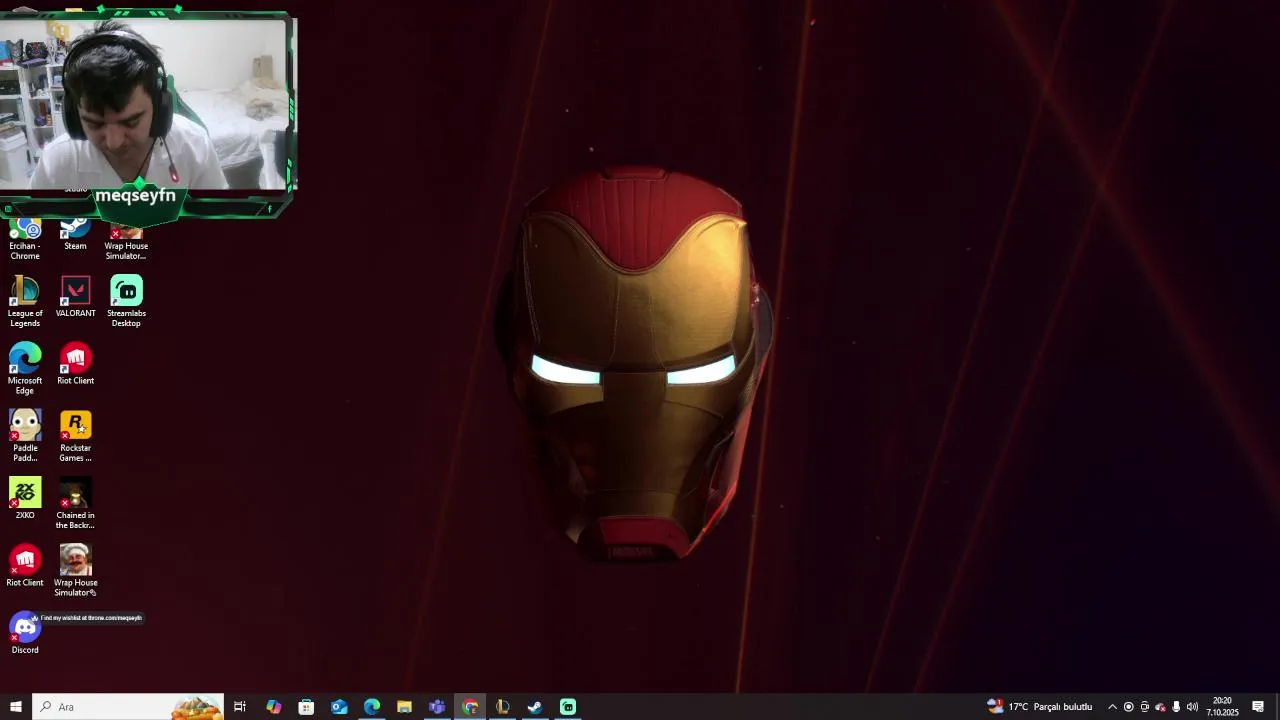This screenshot has width=1280, height=720.
Task: Open League of Legends from the taskbar
Action: [502, 707]
